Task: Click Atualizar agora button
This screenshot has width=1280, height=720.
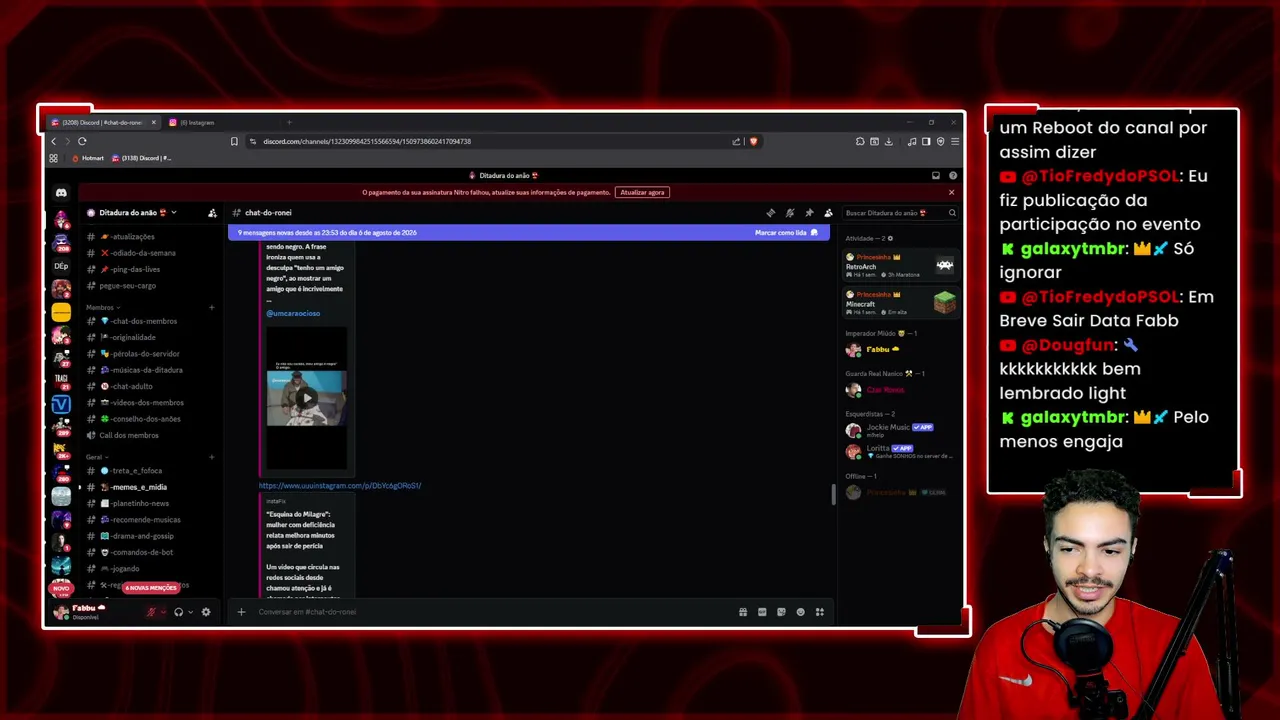Action: pyautogui.click(x=642, y=192)
